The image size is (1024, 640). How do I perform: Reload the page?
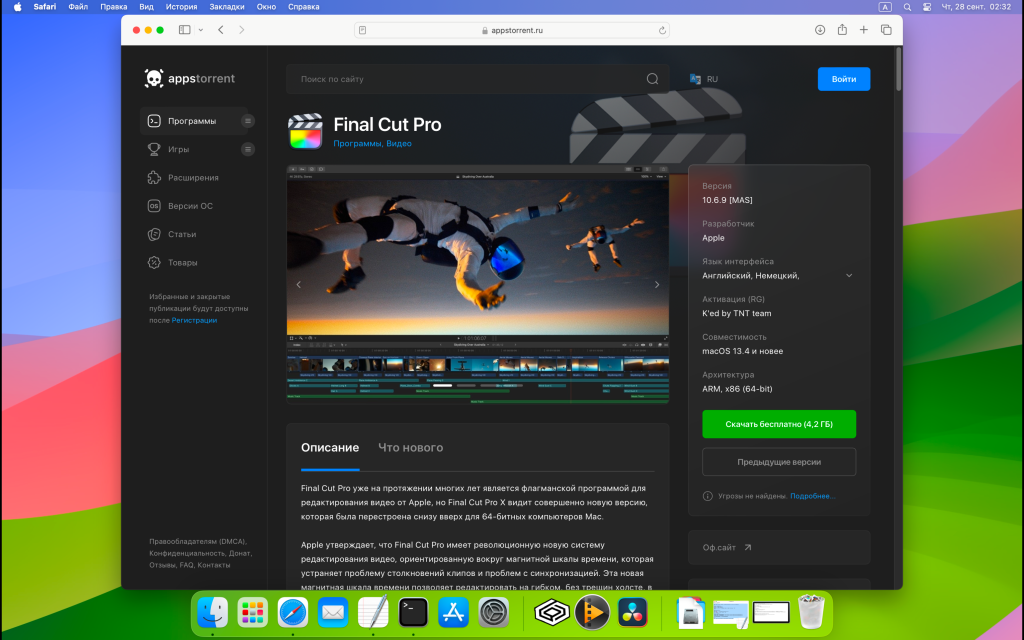click(x=662, y=30)
